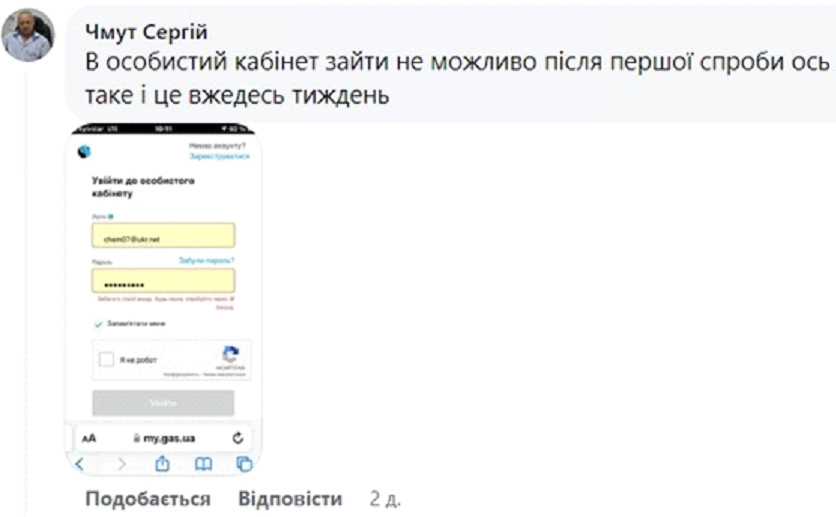Click the Safari tabs icon
The width and height of the screenshot is (836, 517).
[x=244, y=464]
